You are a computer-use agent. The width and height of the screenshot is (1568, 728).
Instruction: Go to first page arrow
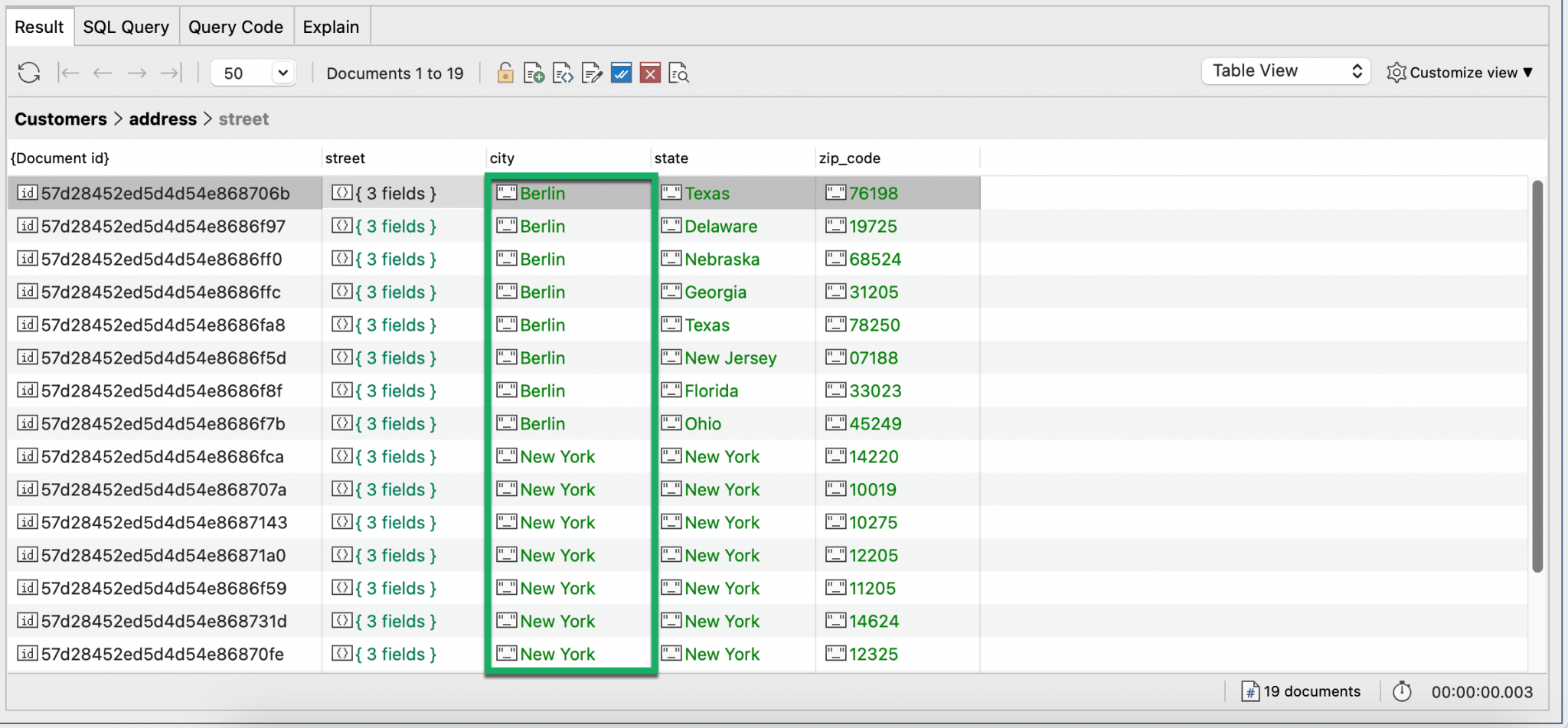(x=69, y=73)
